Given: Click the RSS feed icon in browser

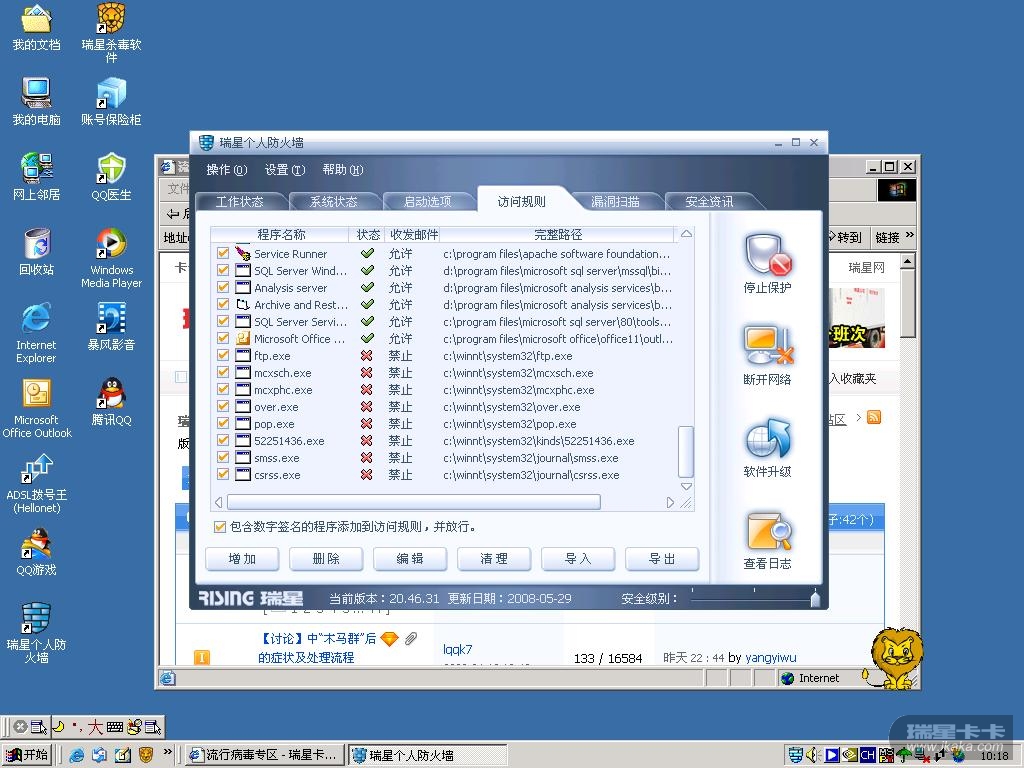Looking at the screenshot, I should coord(874,417).
